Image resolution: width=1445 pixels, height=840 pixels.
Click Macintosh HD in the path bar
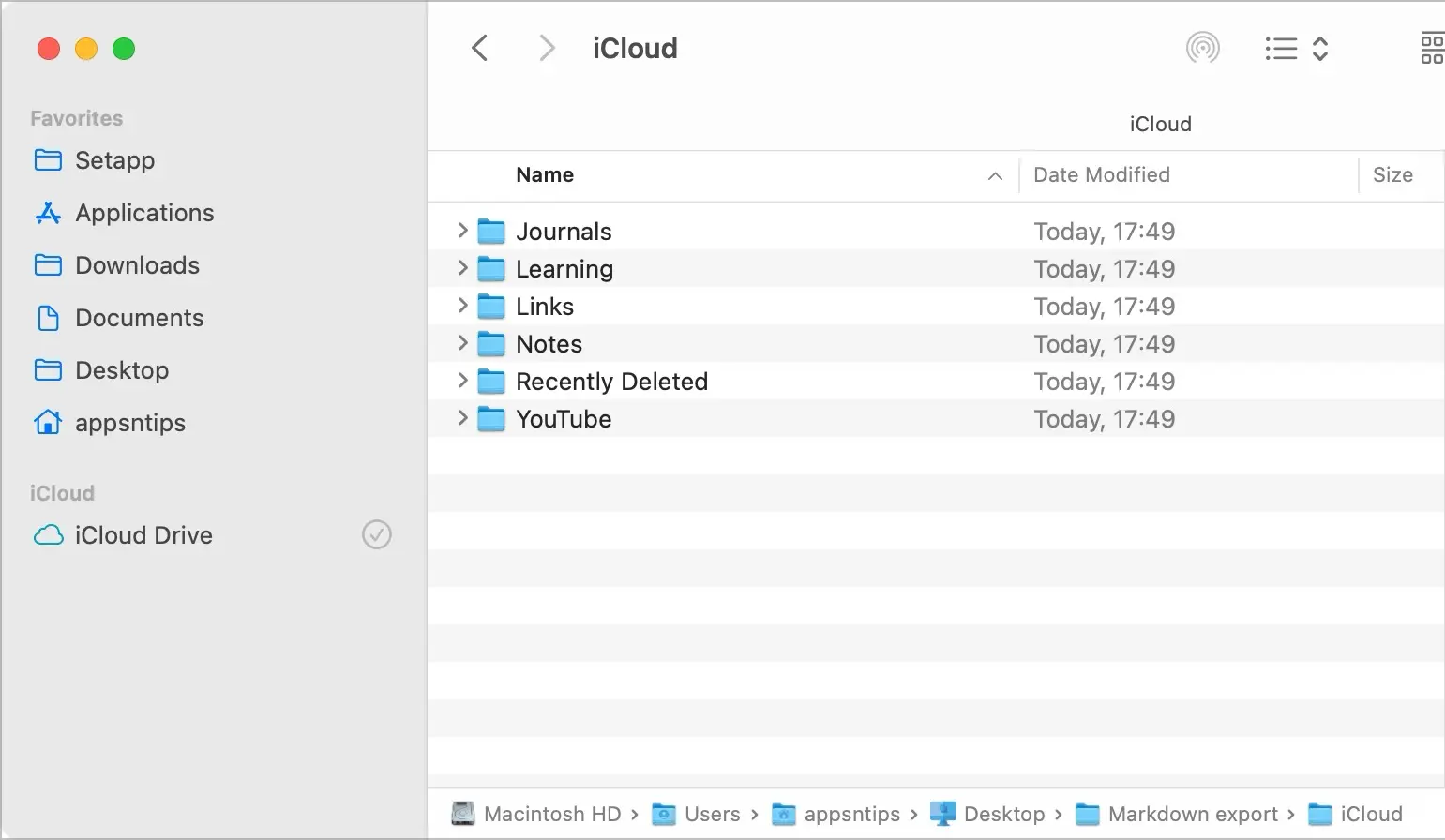tap(536, 814)
